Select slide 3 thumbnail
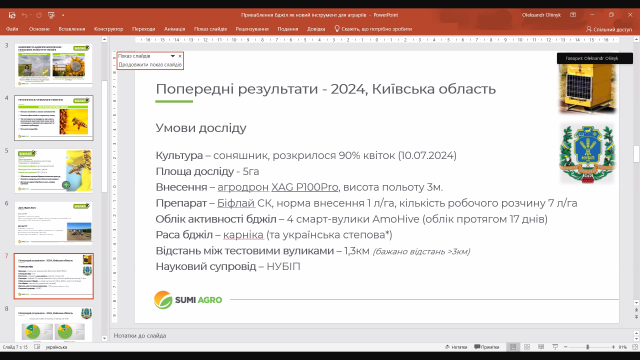The height and width of the screenshot is (360, 640). pos(53,65)
